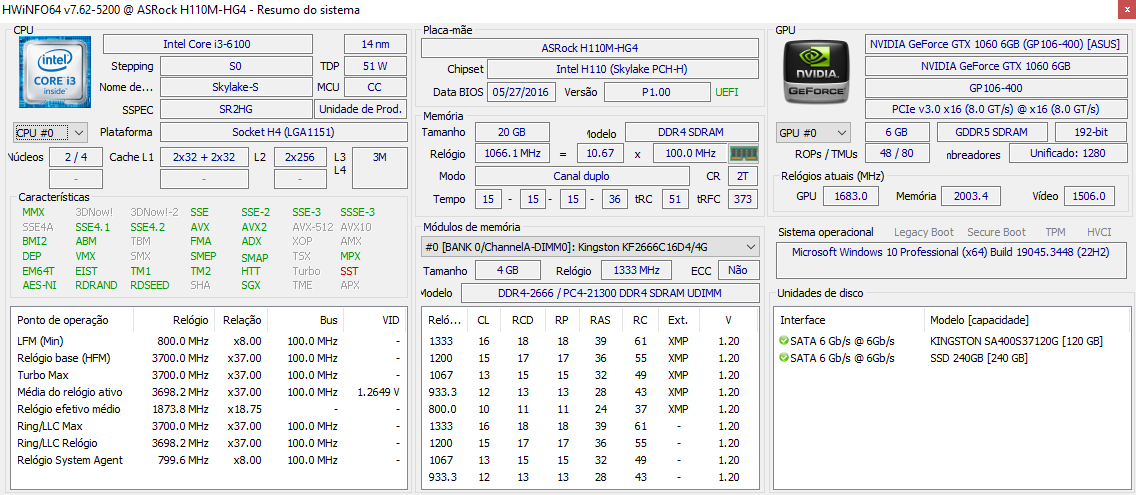Click the BIOS date 05/27/2016
This screenshot has height=495, width=1136.
coord(523,92)
